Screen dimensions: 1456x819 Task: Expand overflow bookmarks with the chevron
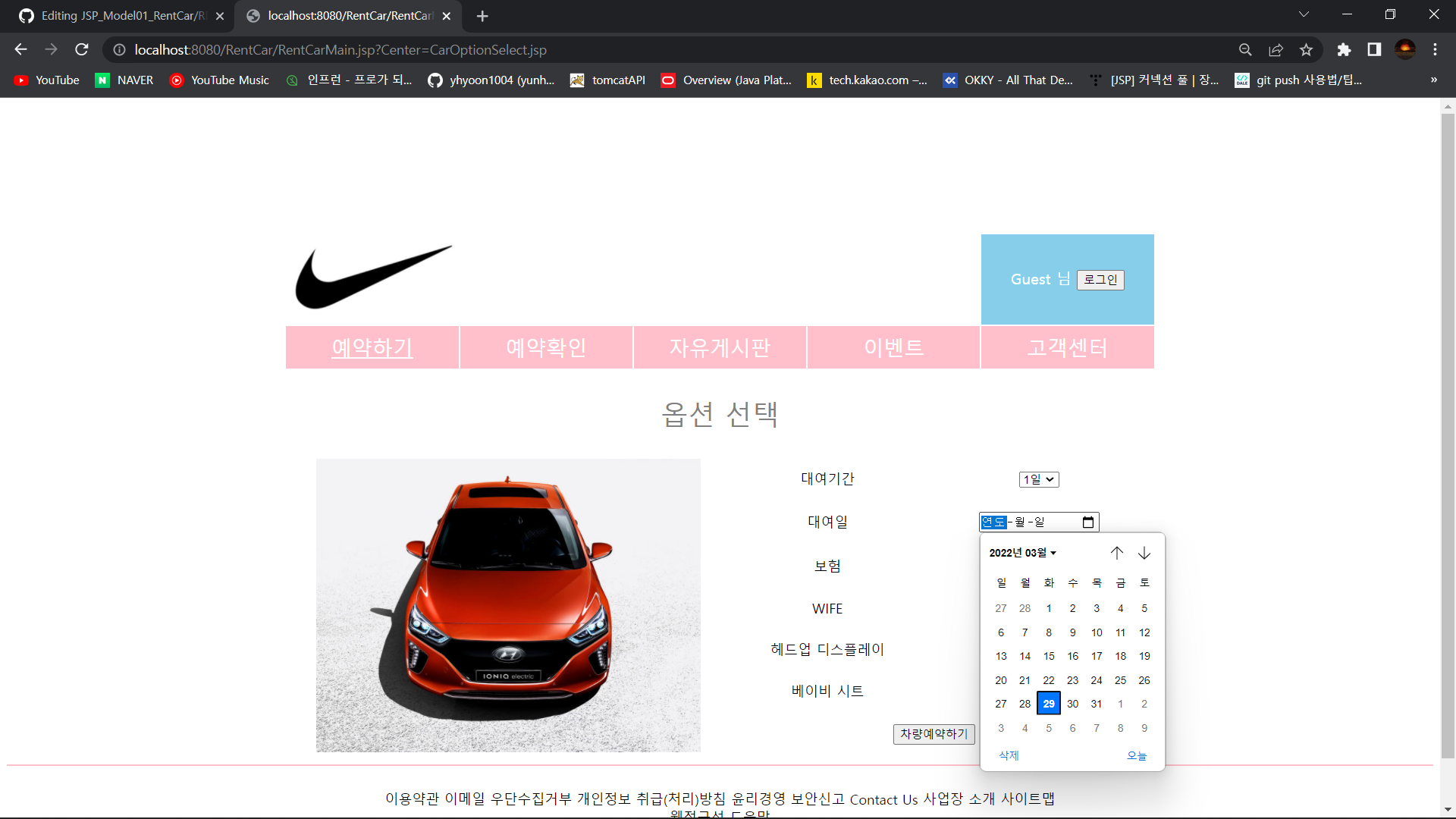(1434, 80)
